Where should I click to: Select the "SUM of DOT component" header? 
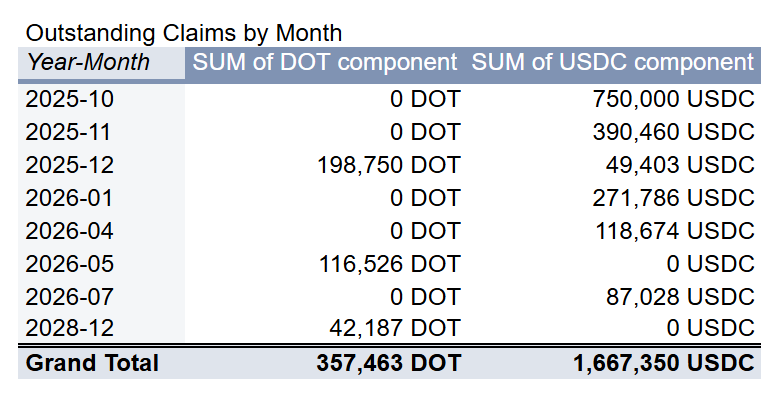pos(324,62)
